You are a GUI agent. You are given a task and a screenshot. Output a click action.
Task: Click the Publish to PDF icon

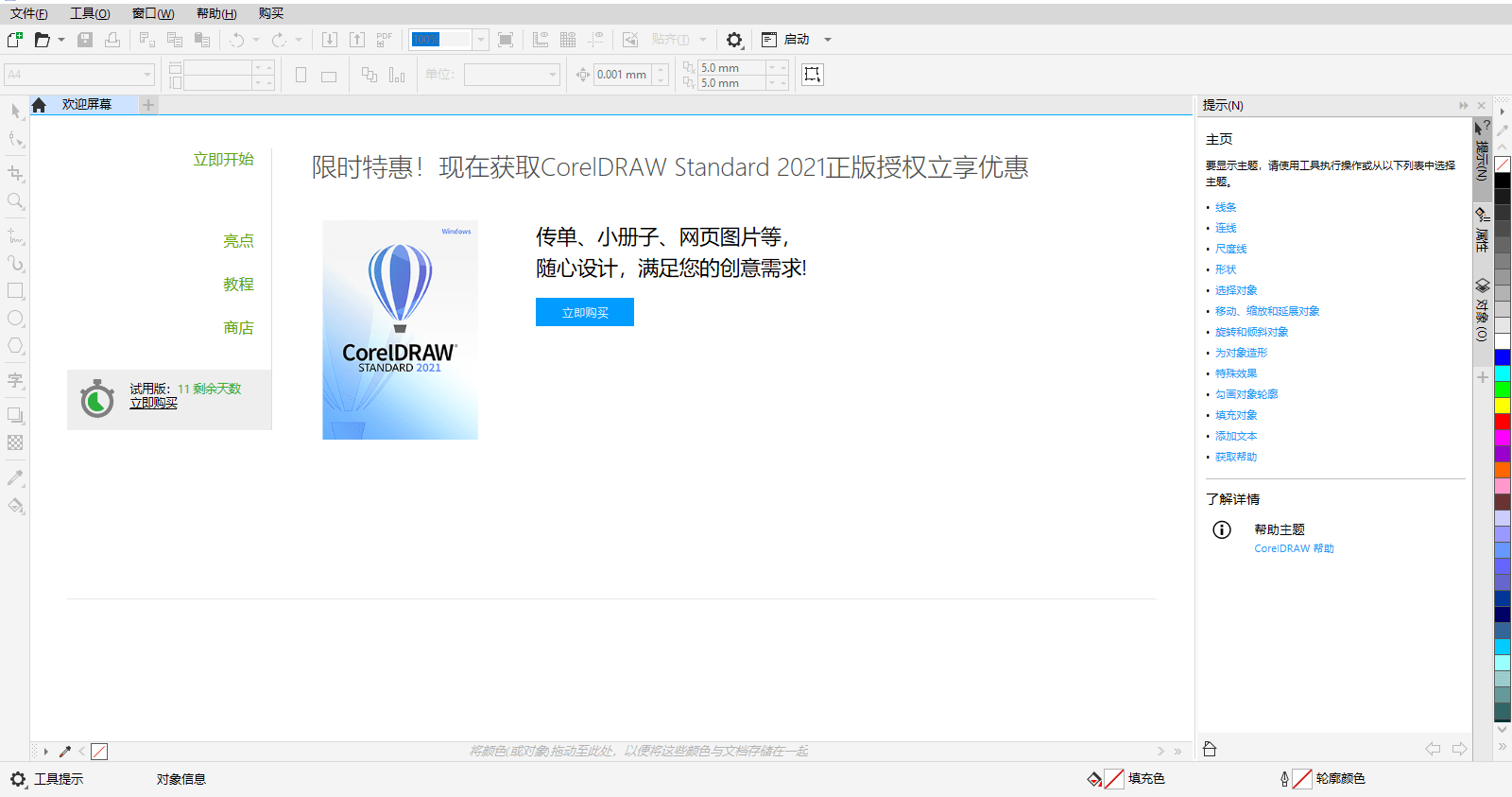tap(384, 40)
